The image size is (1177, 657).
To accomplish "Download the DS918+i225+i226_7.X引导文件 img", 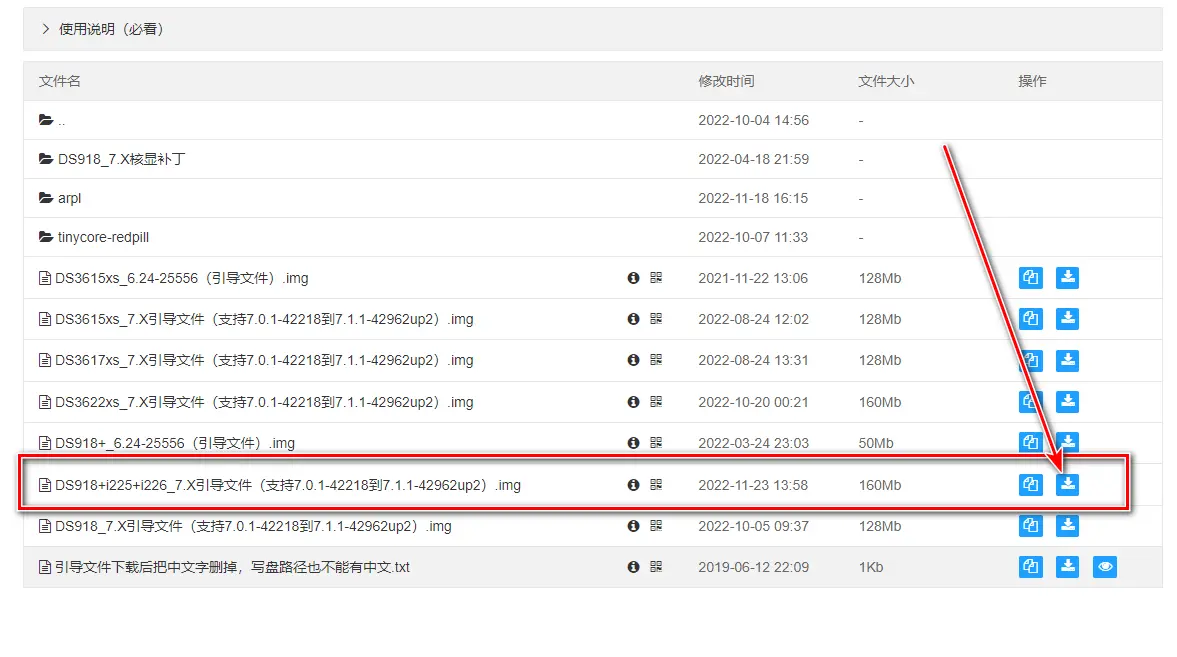I will click(1067, 485).
